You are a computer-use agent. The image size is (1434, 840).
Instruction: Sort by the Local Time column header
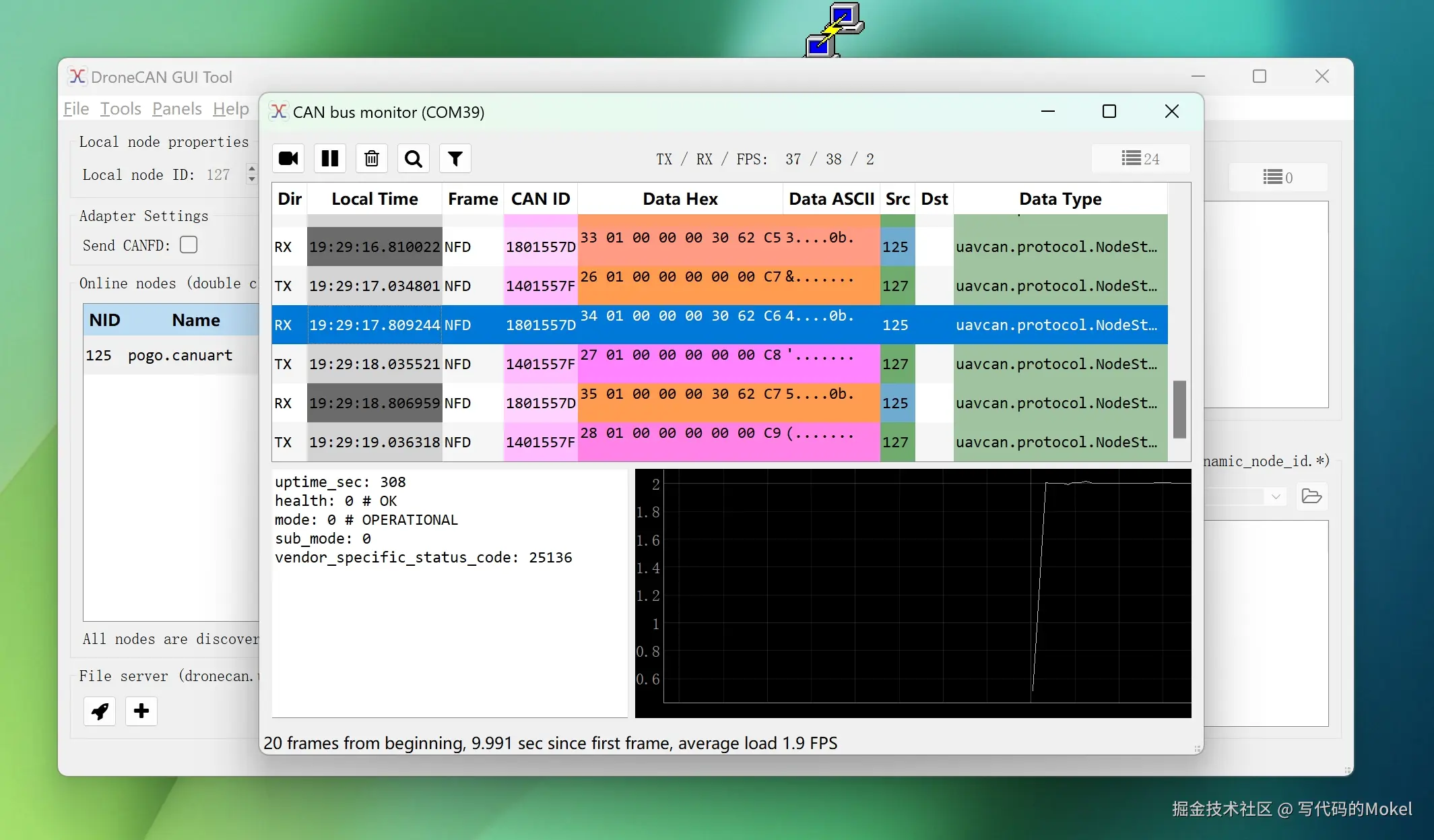click(374, 199)
